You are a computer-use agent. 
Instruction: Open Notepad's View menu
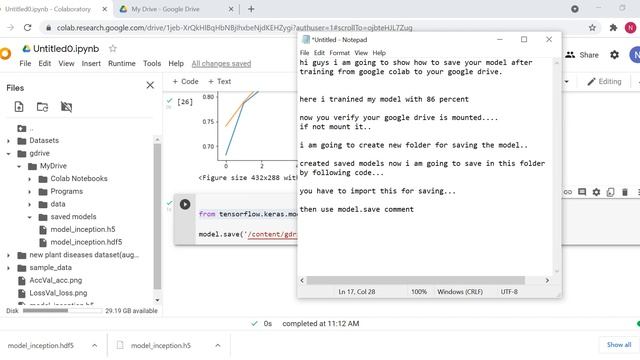(361, 53)
